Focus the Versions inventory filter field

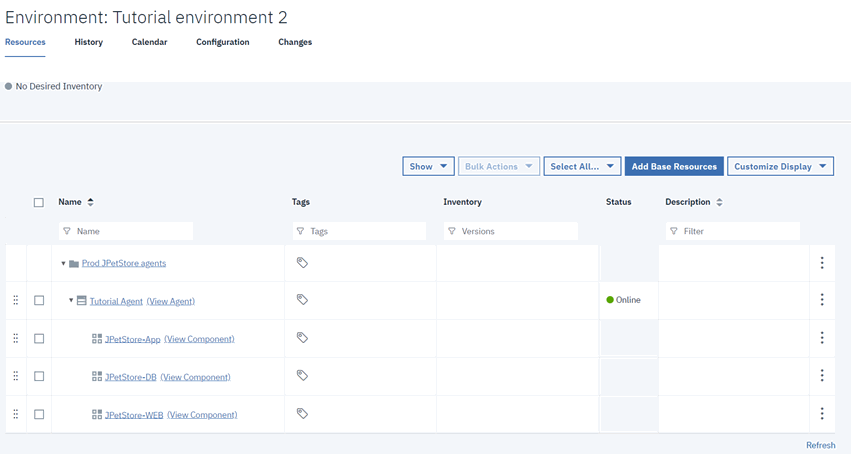[x=511, y=231]
